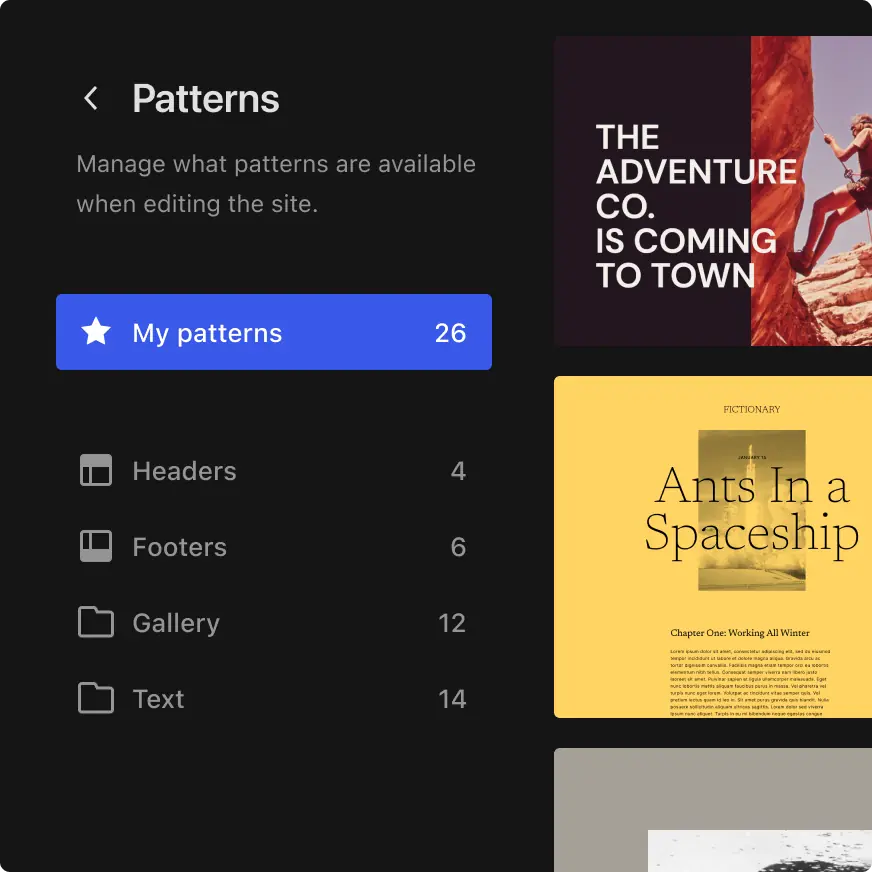The height and width of the screenshot is (872, 872).
Task: Click the Gallery folder icon
Action: point(96,622)
